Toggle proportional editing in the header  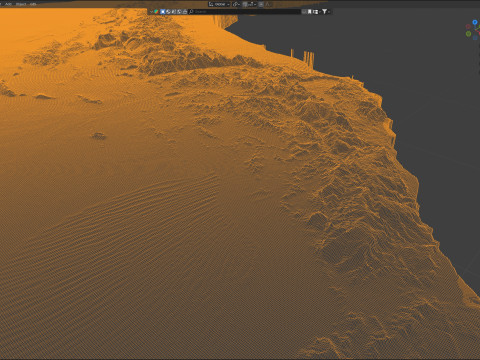click(261, 4)
